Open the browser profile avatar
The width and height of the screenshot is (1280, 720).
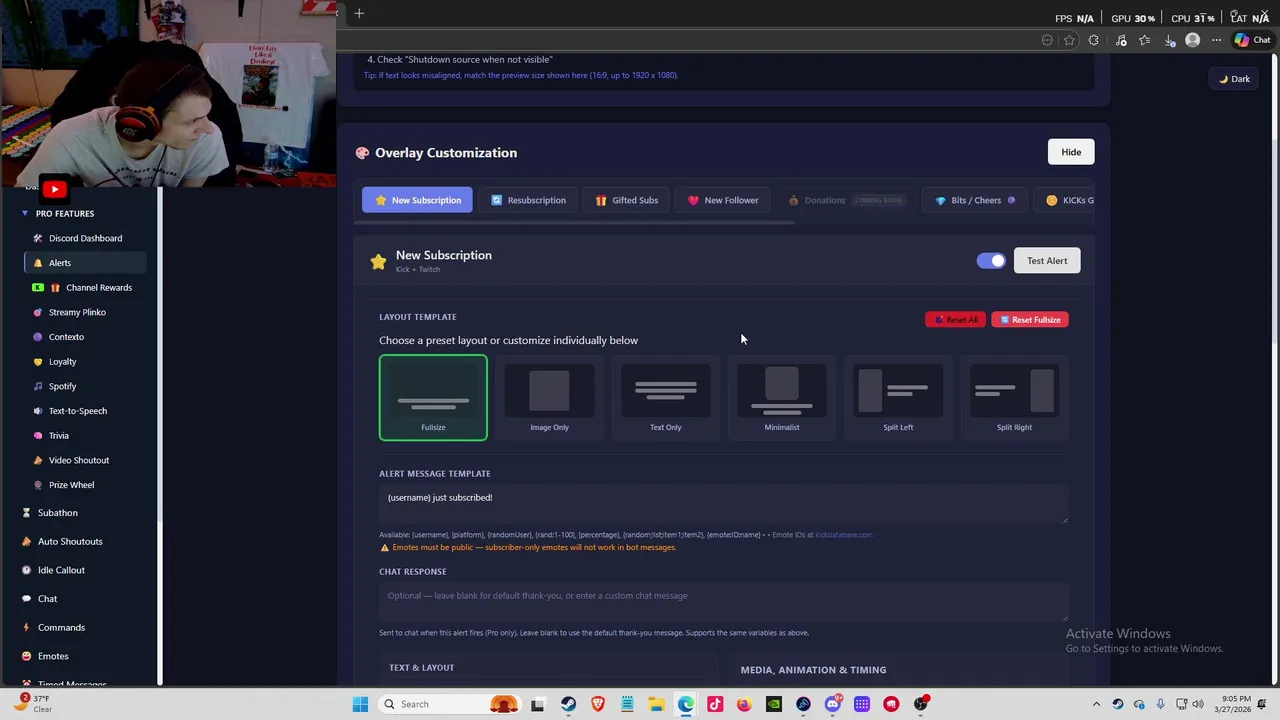(1192, 40)
